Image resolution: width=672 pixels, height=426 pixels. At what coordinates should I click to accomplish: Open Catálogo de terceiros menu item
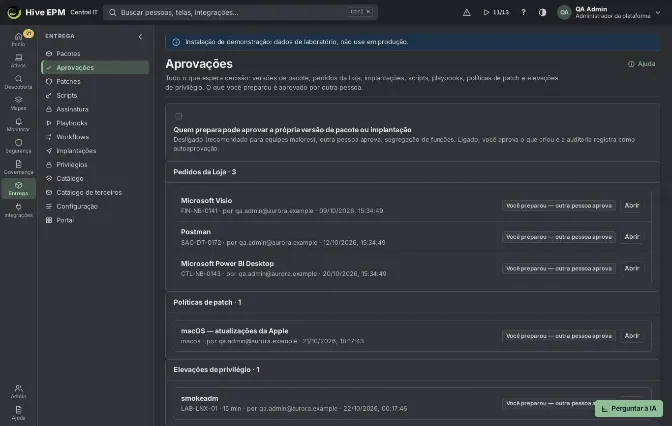click(x=95, y=192)
